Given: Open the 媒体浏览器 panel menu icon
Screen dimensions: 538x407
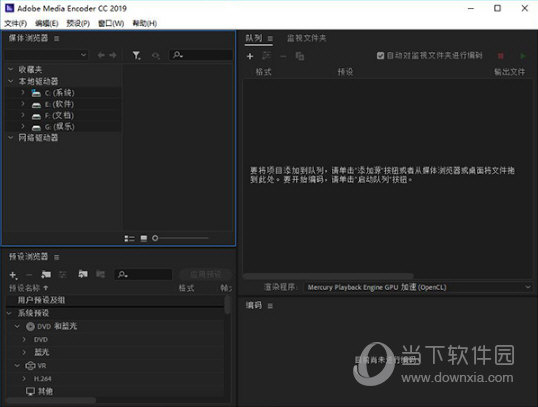Looking at the screenshot, I should (x=57, y=38).
